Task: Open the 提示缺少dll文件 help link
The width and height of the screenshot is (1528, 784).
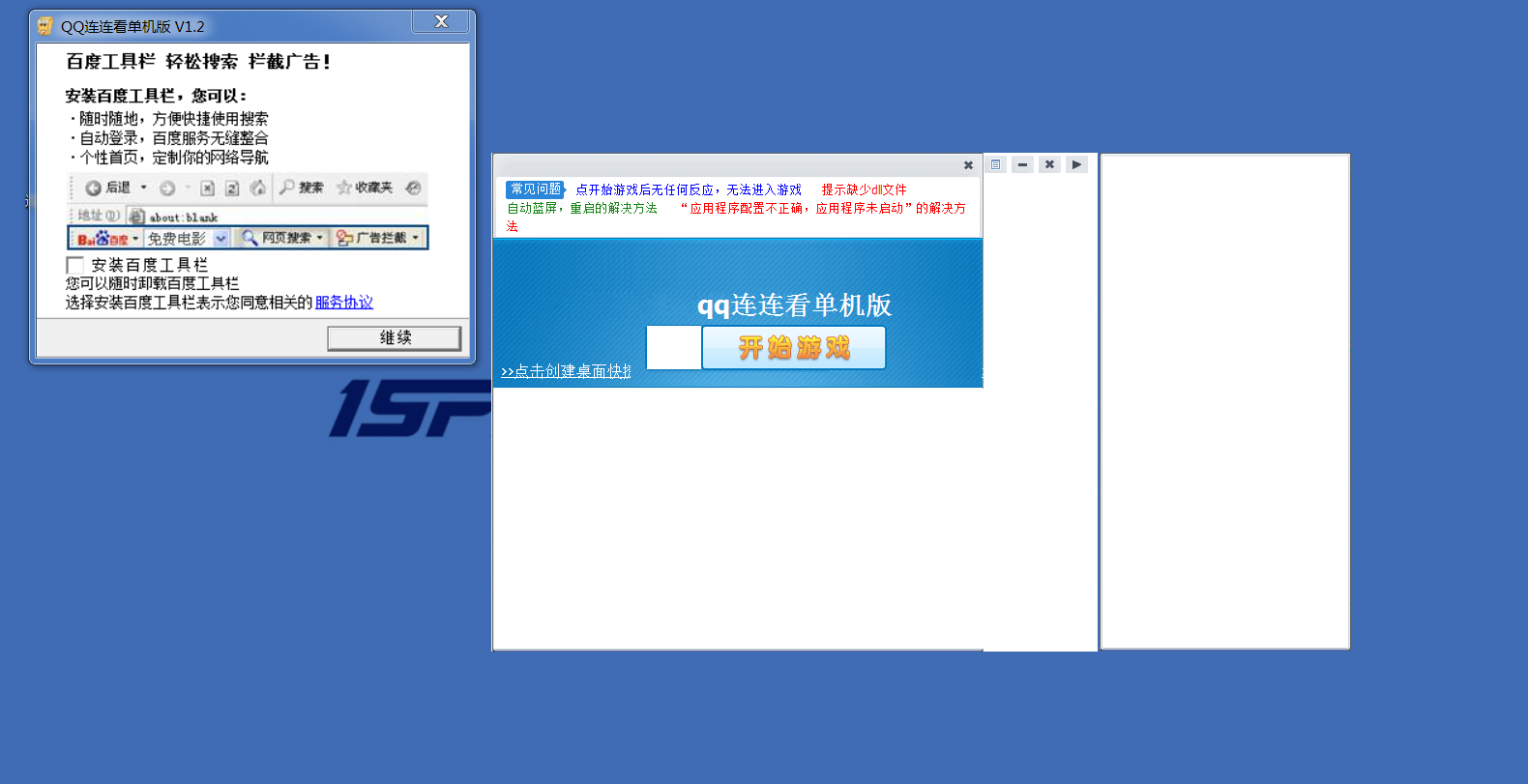Action: [864, 189]
